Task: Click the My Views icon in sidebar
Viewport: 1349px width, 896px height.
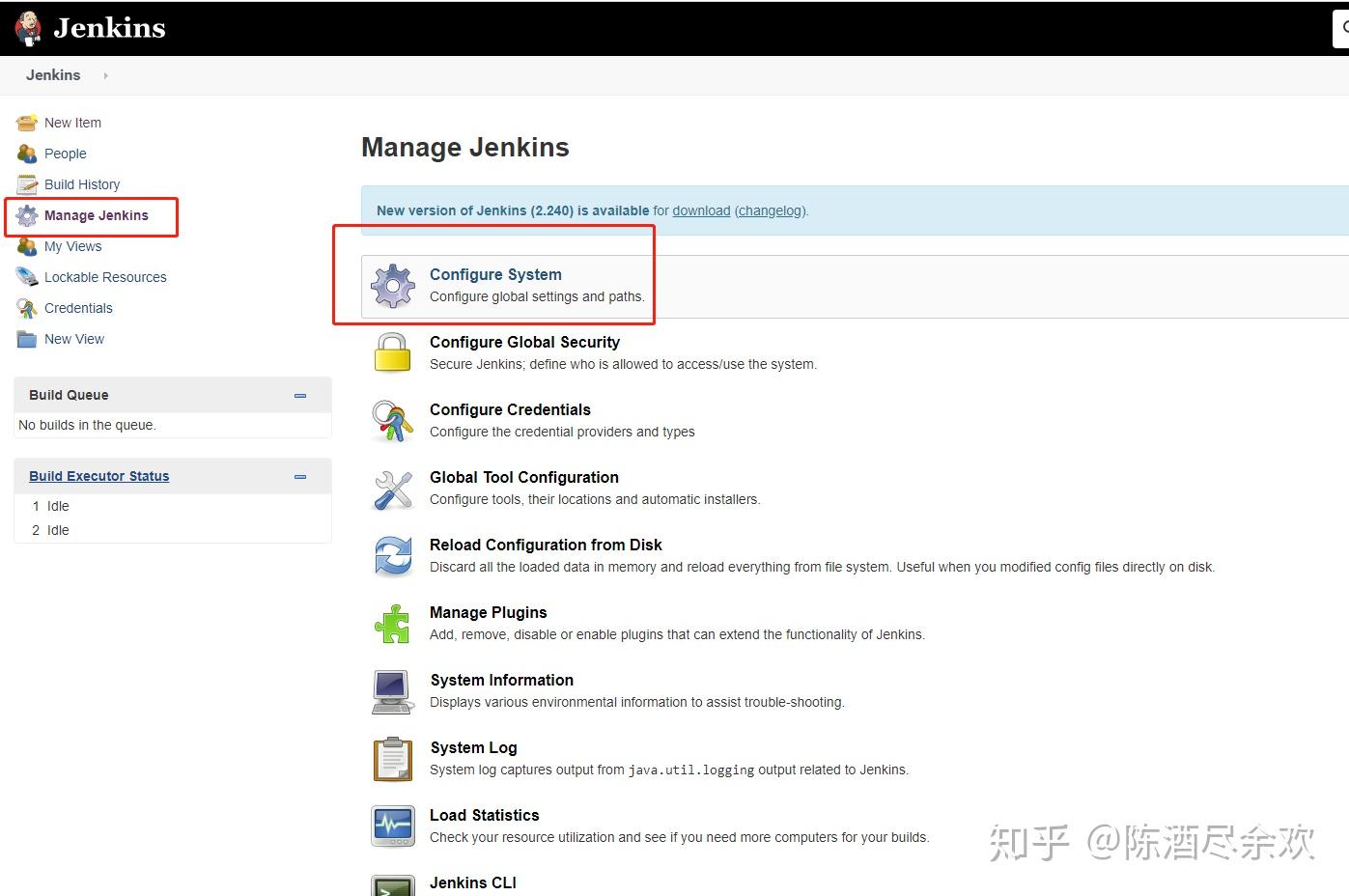Action: point(27,246)
